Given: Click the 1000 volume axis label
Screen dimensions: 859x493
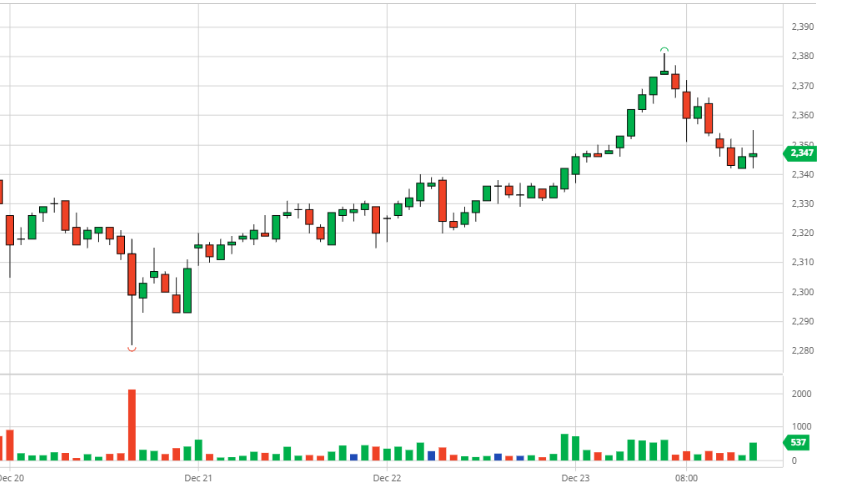Looking at the screenshot, I should pos(801,427).
